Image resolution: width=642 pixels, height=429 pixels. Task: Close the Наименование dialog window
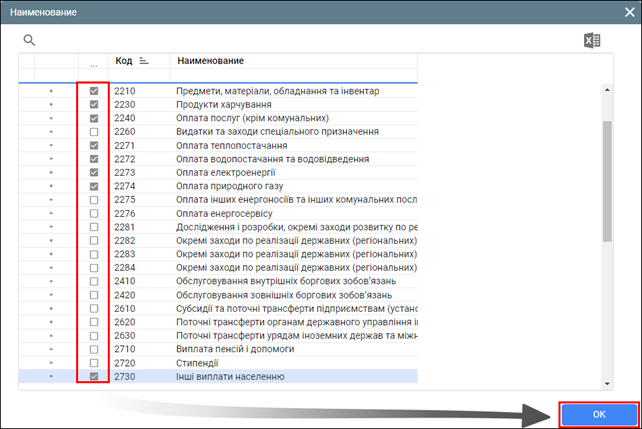[x=625, y=11]
